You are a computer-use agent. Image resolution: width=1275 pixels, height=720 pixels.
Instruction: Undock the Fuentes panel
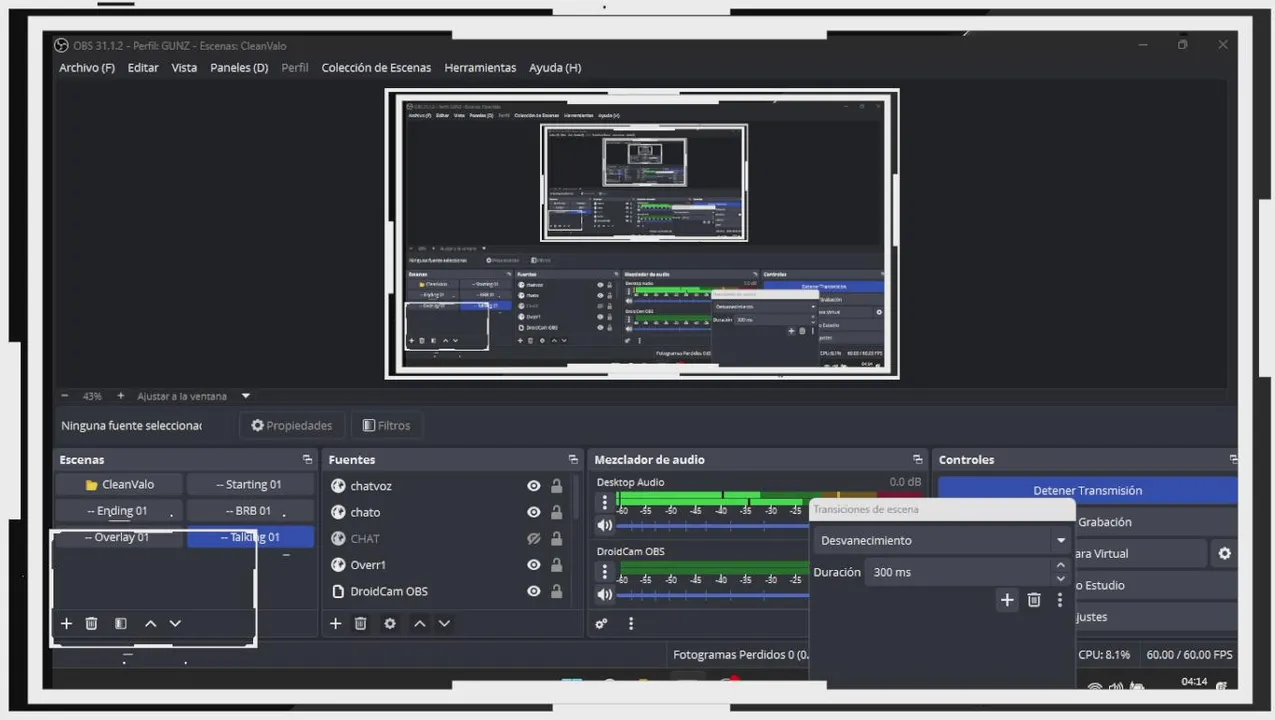(573, 459)
